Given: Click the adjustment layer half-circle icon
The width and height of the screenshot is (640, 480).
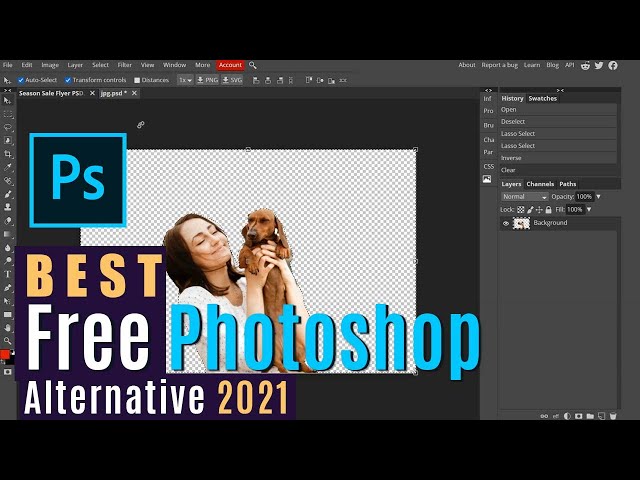Looking at the screenshot, I should [567, 416].
